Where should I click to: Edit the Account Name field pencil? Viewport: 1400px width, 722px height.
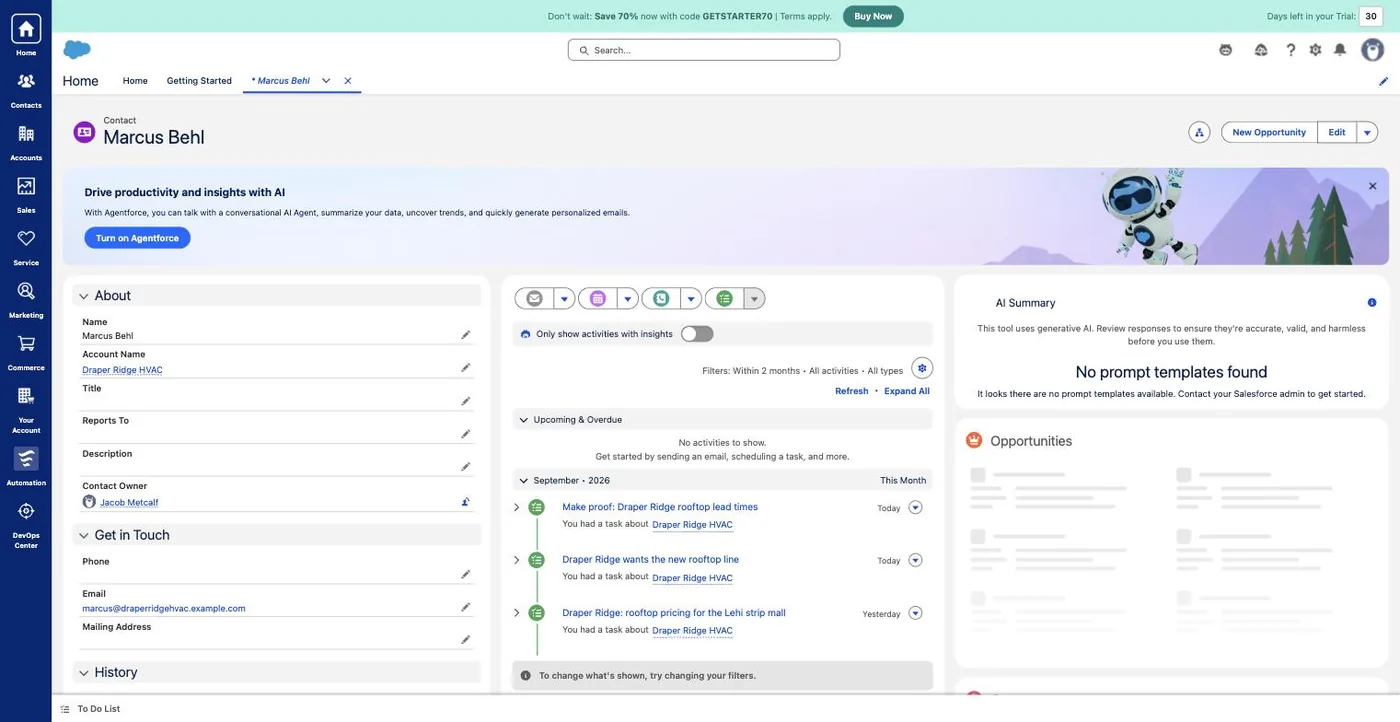(x=465, y=368)
